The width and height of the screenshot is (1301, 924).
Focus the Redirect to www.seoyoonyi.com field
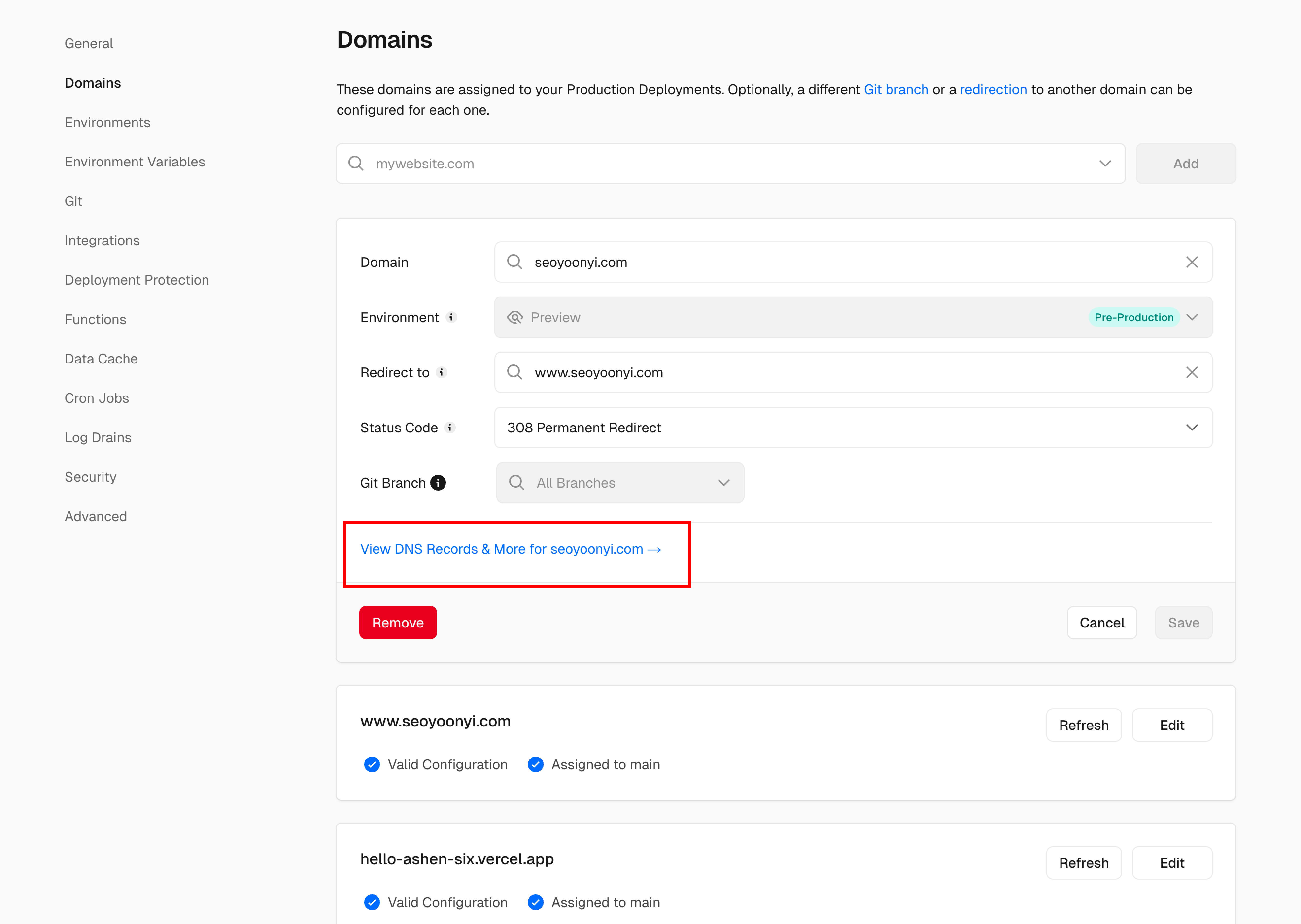[853, 372]
